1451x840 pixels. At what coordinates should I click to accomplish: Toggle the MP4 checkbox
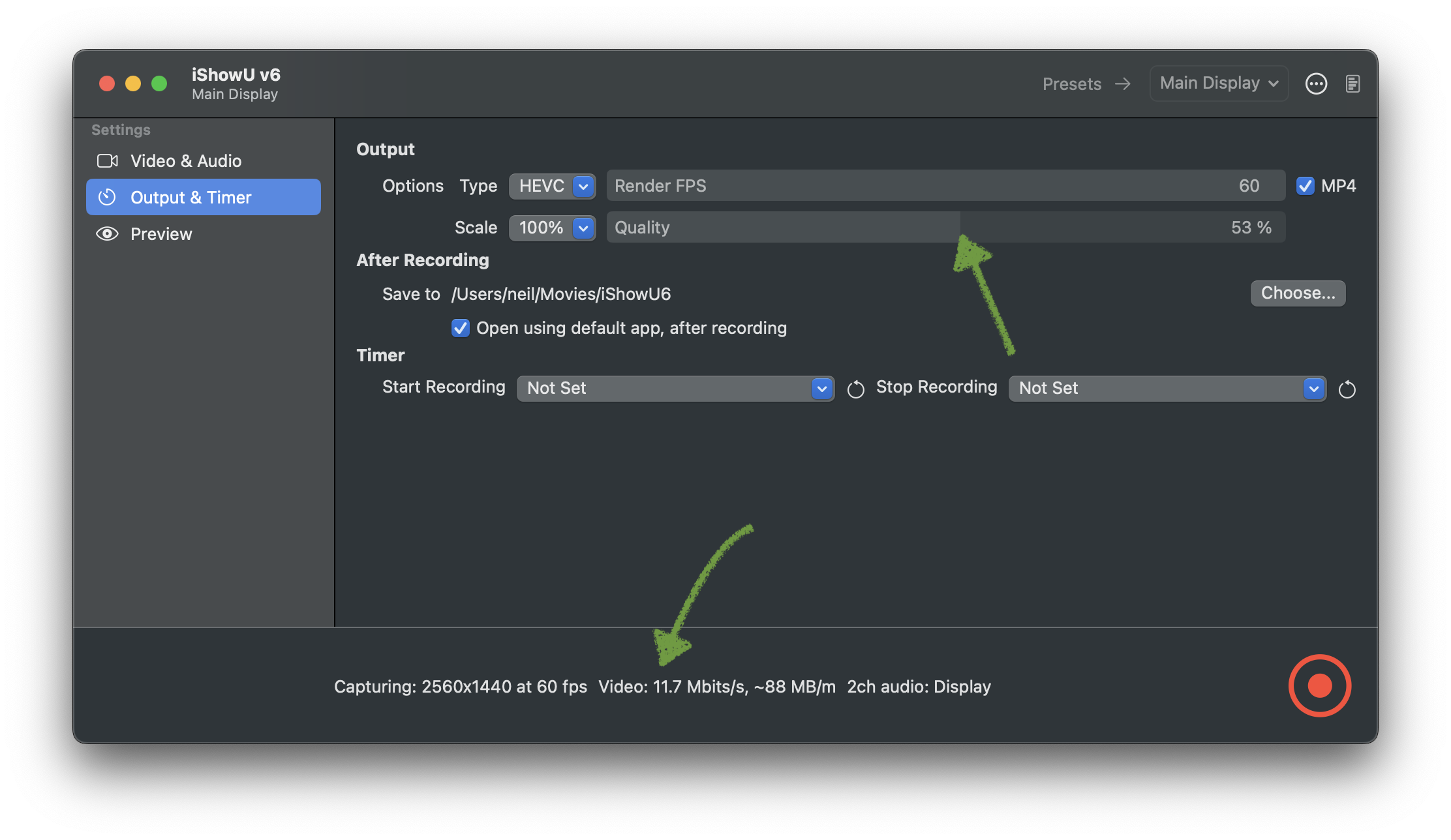pos(1305,186)
